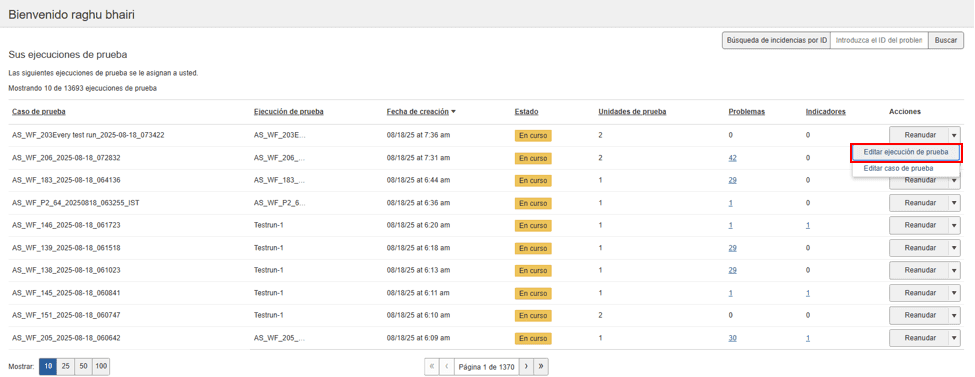The width and height of the screenshot is (975, 377).
Task: Open the 42 problems link
Action: click(x=732, y=158)
